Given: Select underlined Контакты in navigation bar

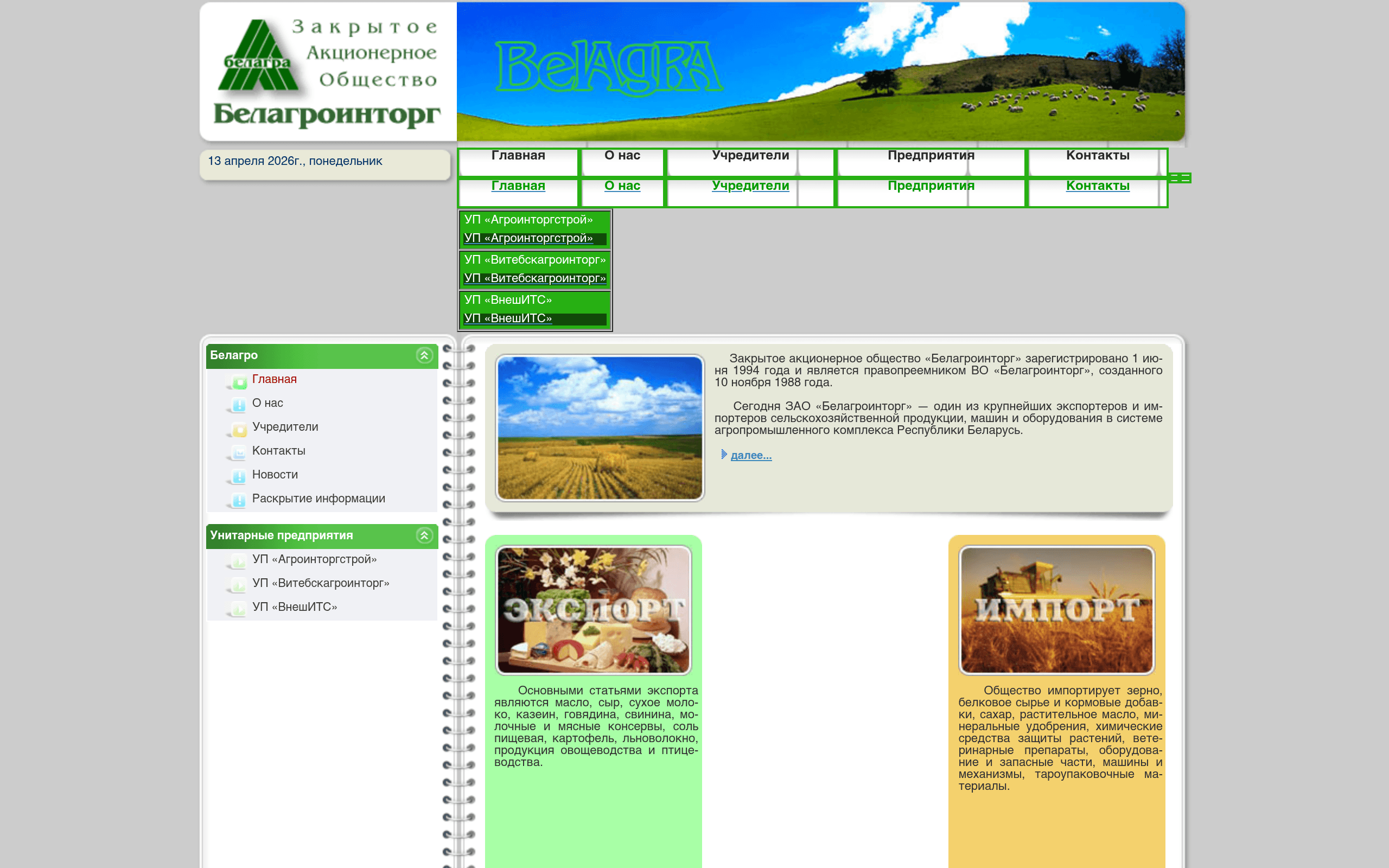Looking at the screenshot, I should pyautogui.click(x=1097, y=186).
